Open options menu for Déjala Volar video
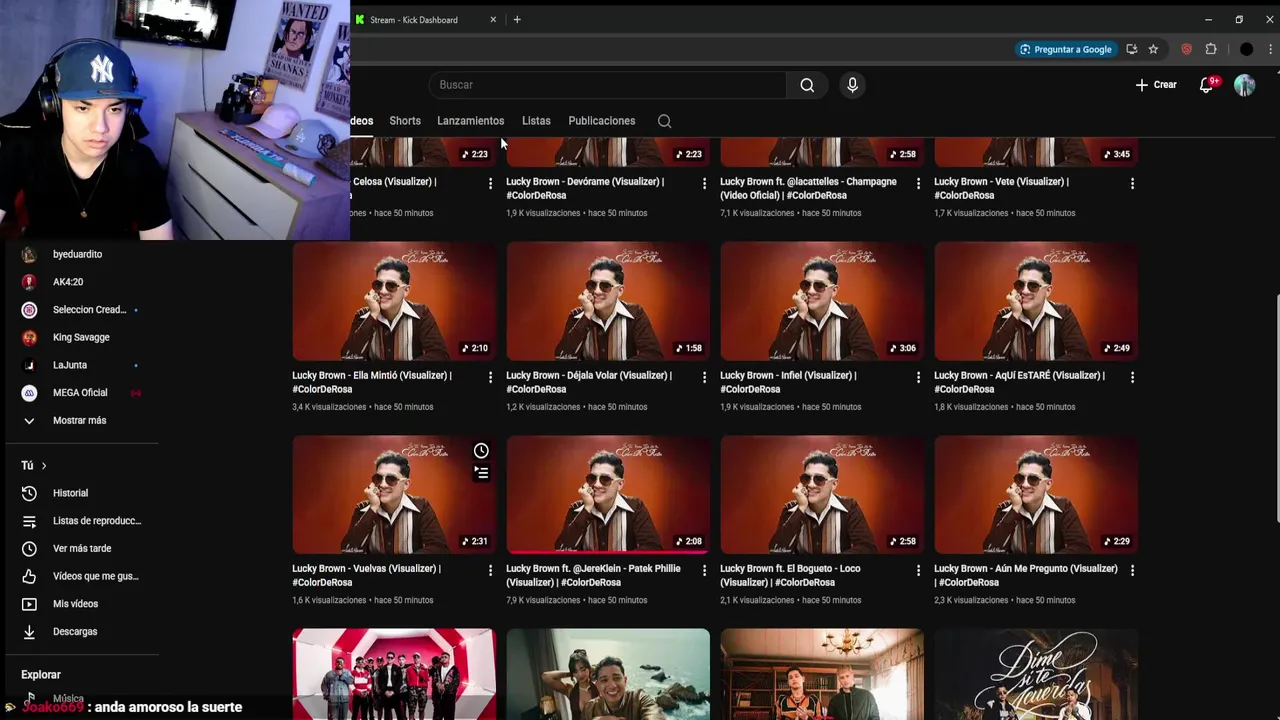The image size is (1280, 720). click(704, 377)
